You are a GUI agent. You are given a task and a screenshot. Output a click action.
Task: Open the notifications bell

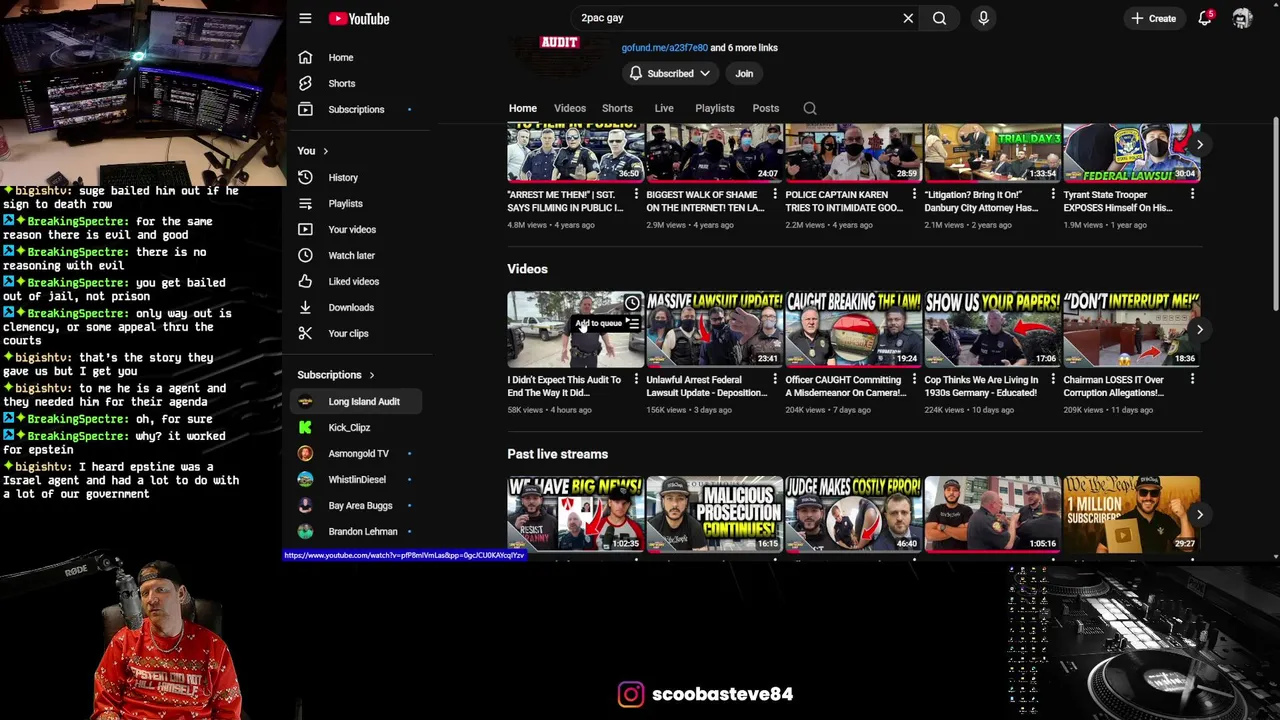[1205, 18]
